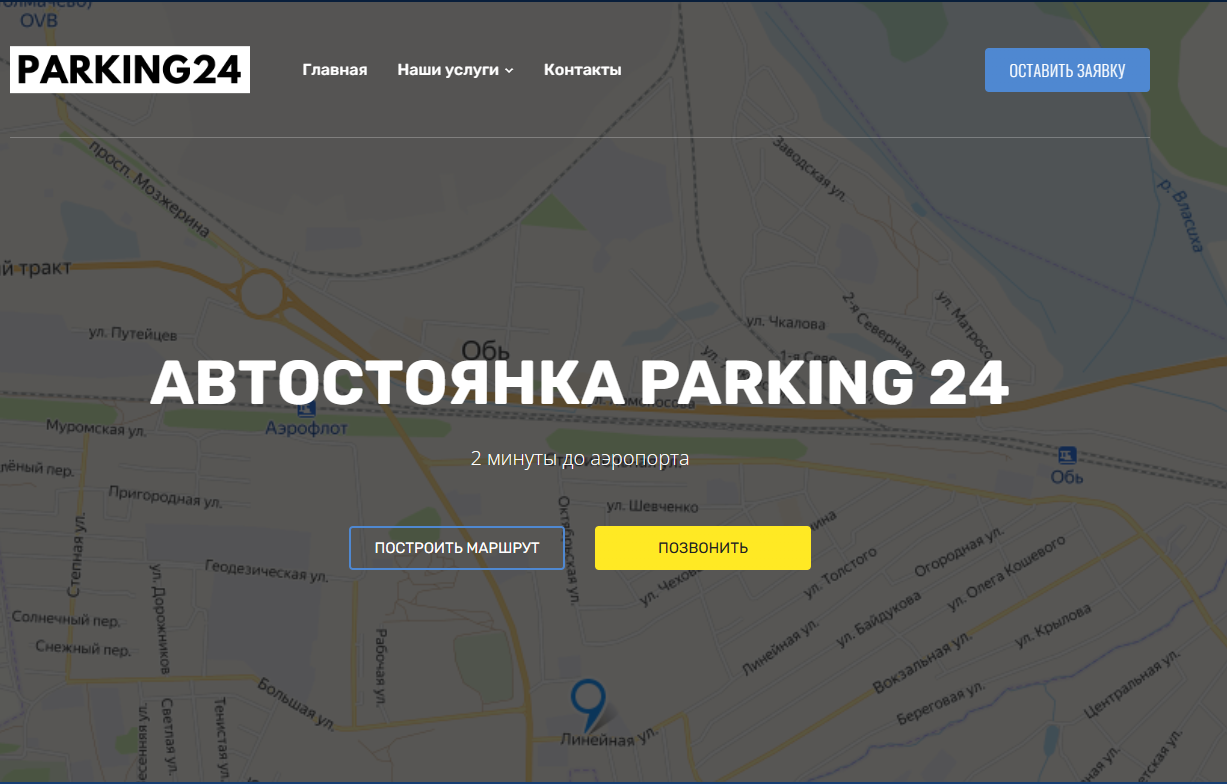Select the Муромская ул. street label

[x=96, y=429]
